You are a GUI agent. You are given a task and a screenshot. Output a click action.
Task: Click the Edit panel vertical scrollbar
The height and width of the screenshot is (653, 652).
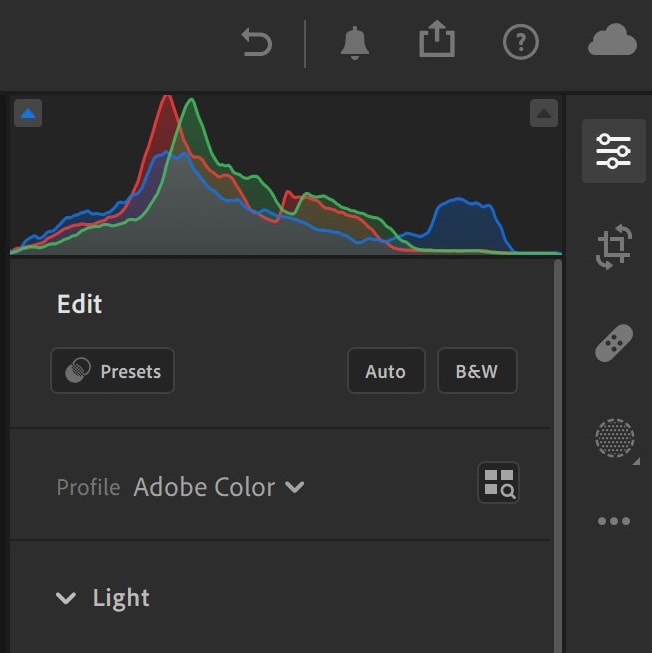point(558,456)
